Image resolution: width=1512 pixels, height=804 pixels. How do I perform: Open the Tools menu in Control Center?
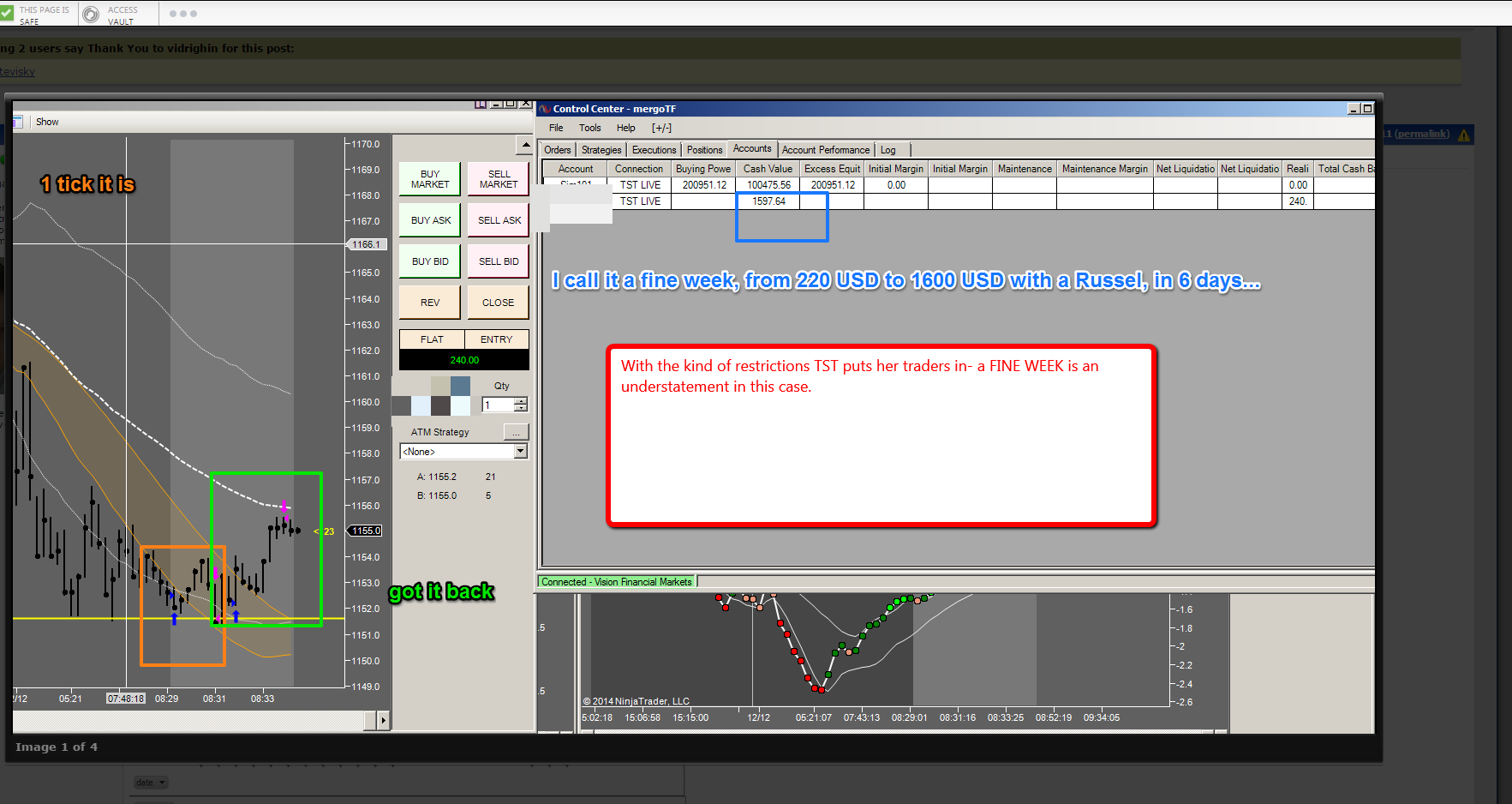(x=590, y=128)
